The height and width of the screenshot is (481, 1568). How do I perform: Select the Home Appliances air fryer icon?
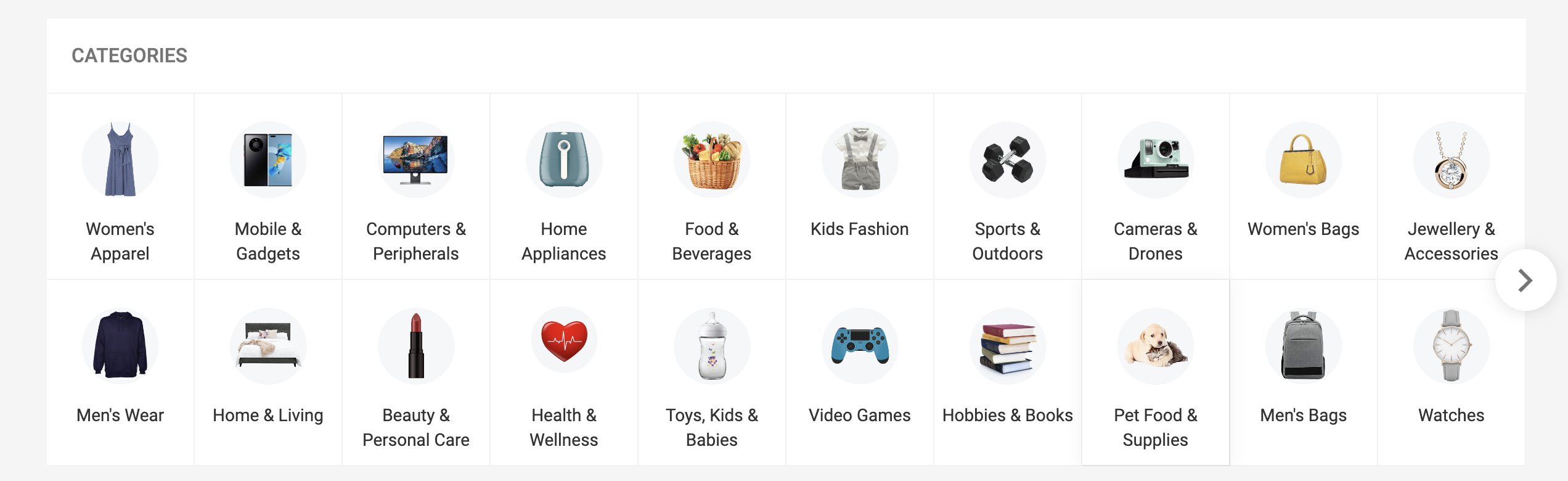[x=564, y=159]
